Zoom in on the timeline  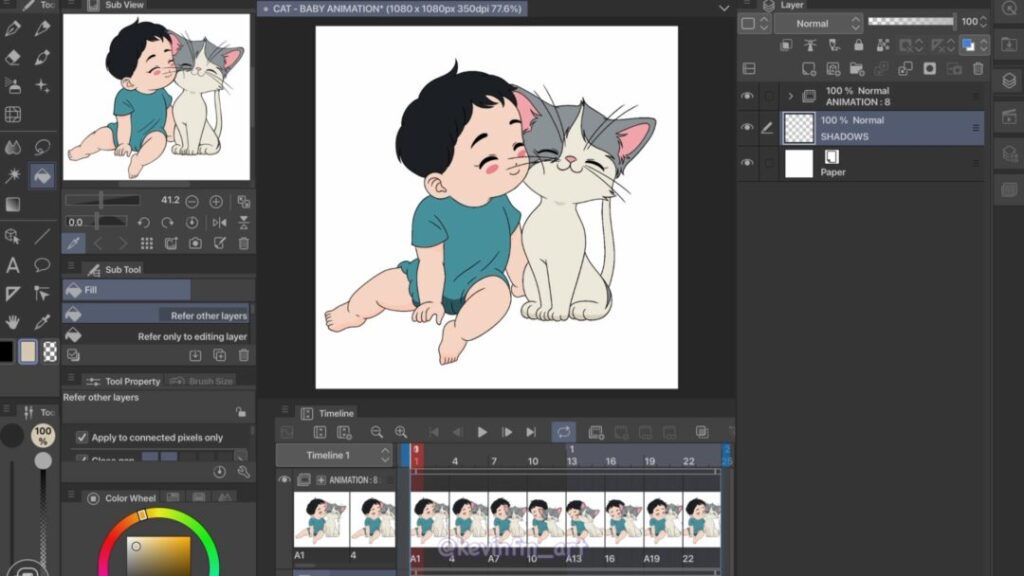401,432
